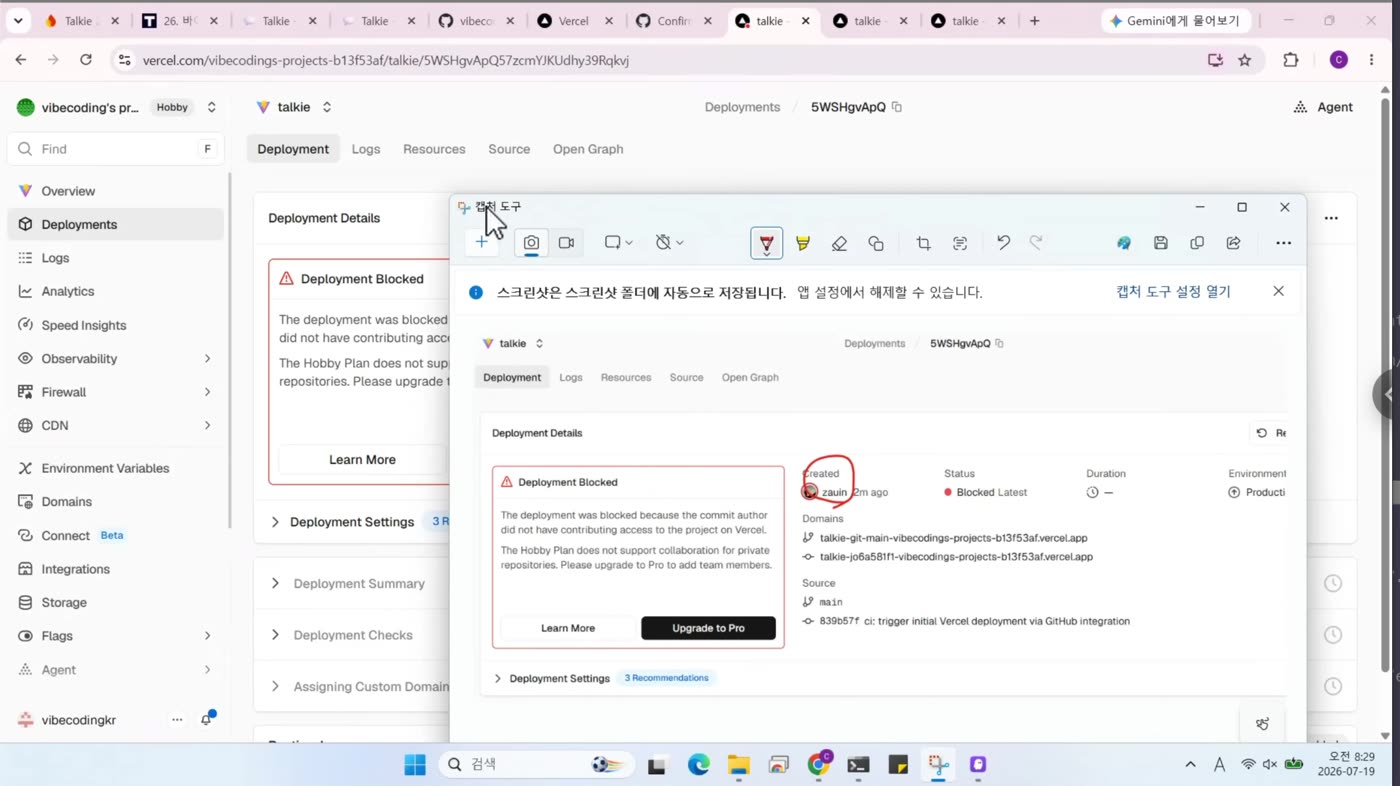Expand the CDN sidebar section
This screenshot has width=1400, height=786.
click(116, 425)
